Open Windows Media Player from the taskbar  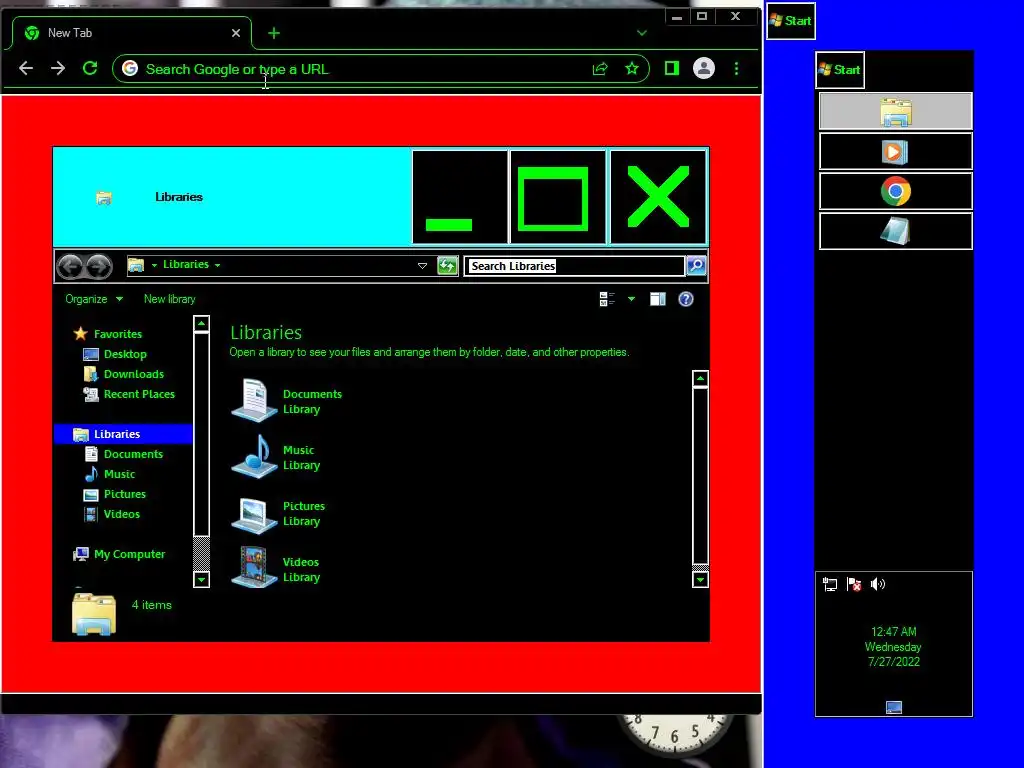[895, 152]
